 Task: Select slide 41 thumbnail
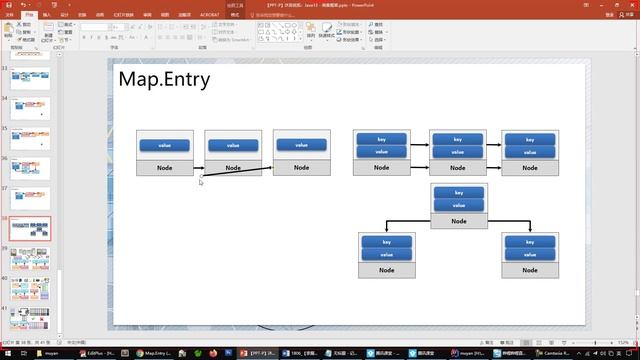pyautogui.click(x=30, y=319)
